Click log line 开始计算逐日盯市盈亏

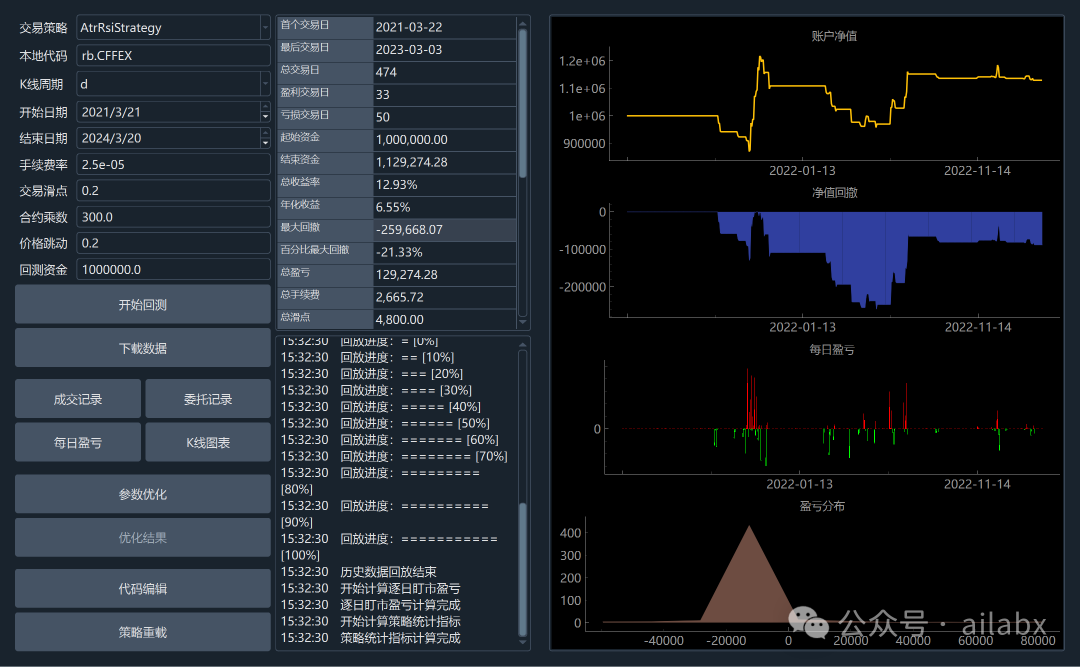coord(371,588)
